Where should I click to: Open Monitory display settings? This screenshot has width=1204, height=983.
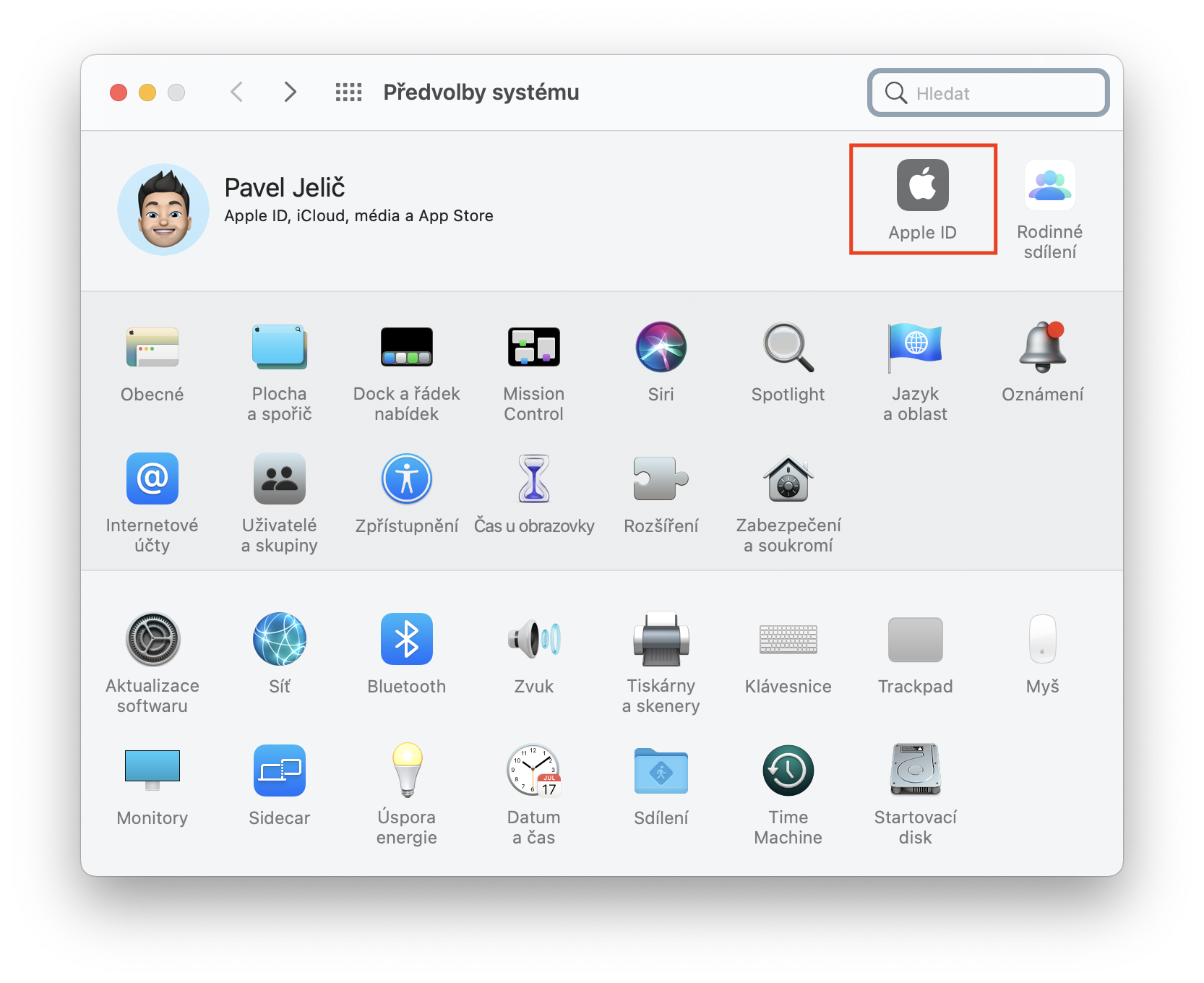pos(152,786)
